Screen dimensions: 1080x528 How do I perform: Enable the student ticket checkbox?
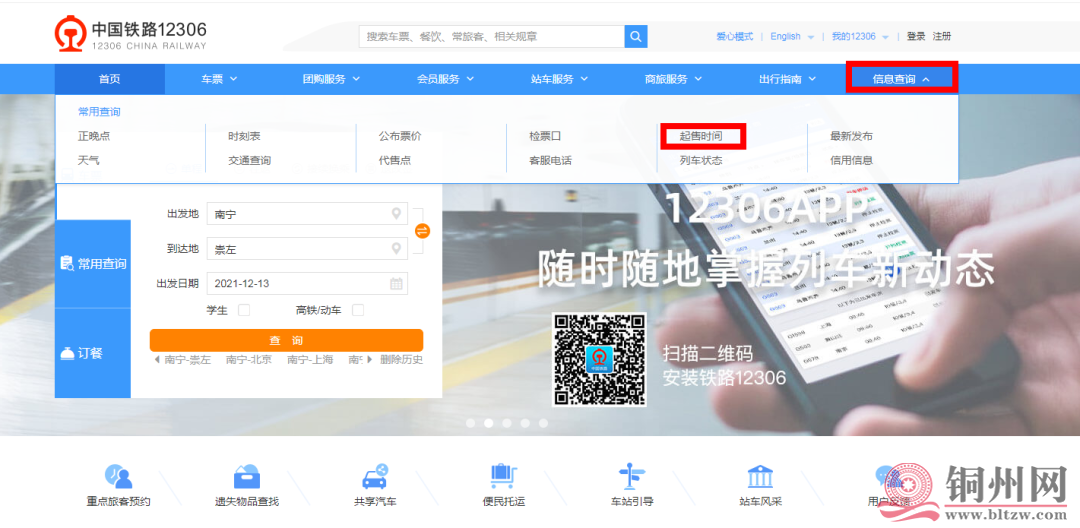click(x=244, y=310)
